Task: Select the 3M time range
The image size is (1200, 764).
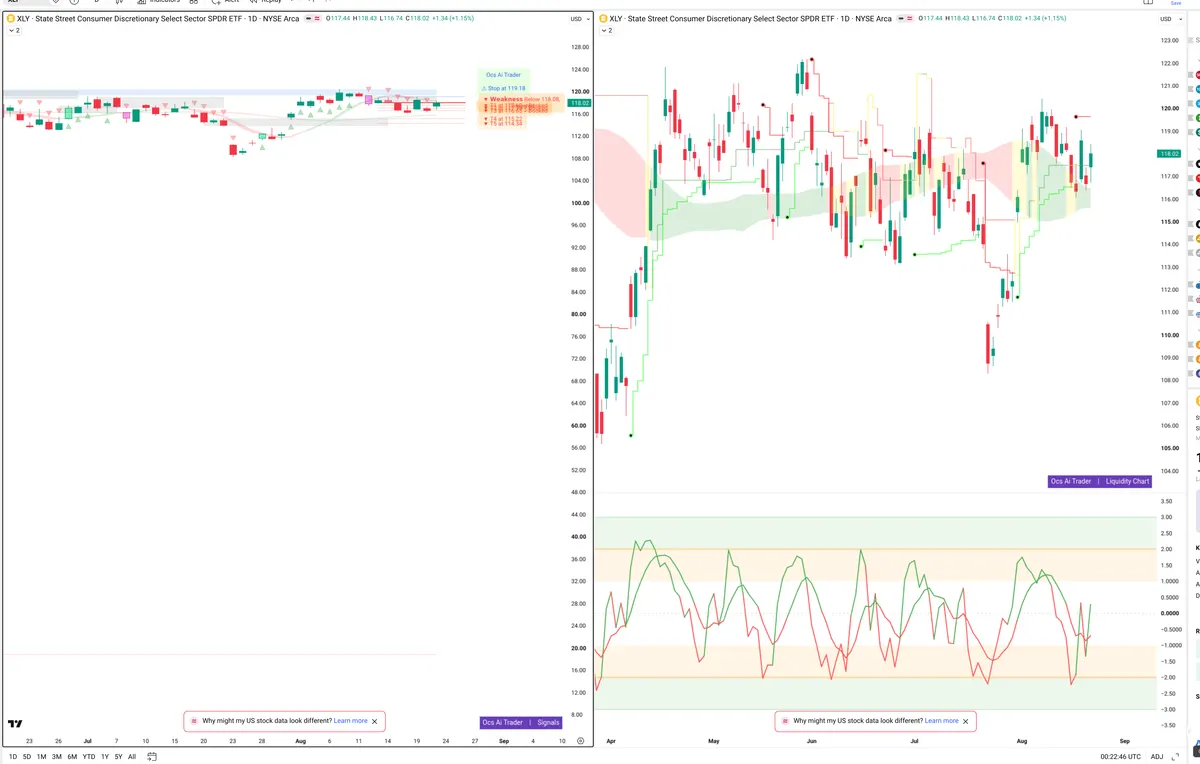Action: 57,757
